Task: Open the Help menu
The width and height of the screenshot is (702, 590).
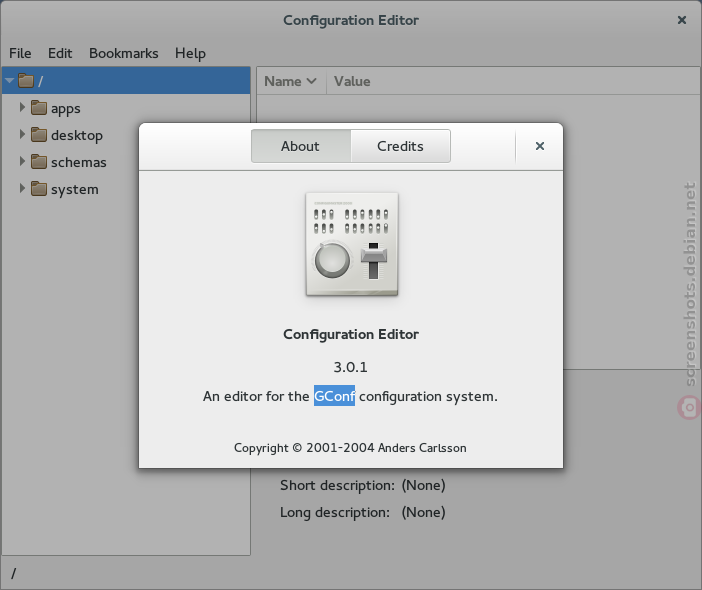Action: pyautogui.click(x=190, y=53)
